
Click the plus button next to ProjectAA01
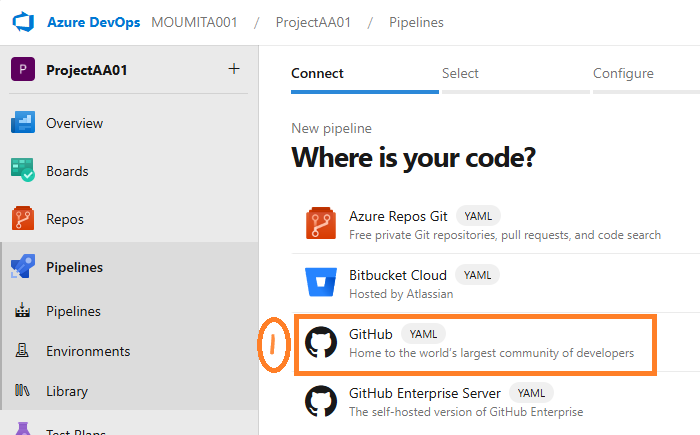coord(234,69)
